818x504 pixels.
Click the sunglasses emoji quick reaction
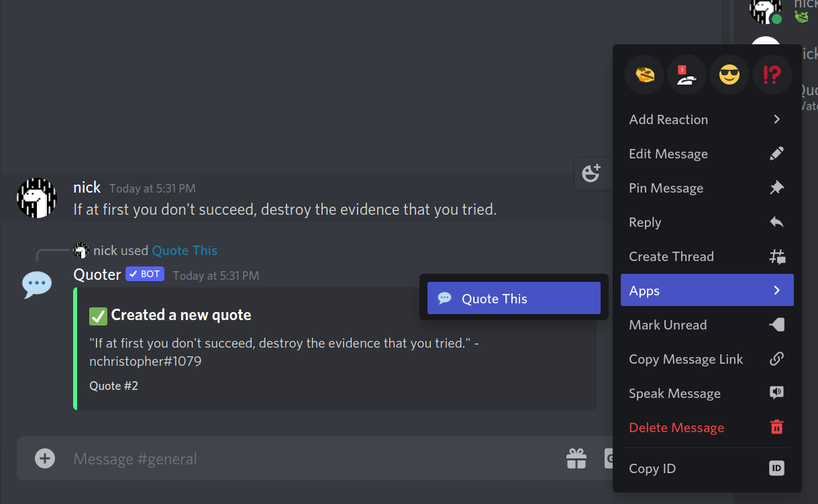pyautogui.click(x=729, y=75)
